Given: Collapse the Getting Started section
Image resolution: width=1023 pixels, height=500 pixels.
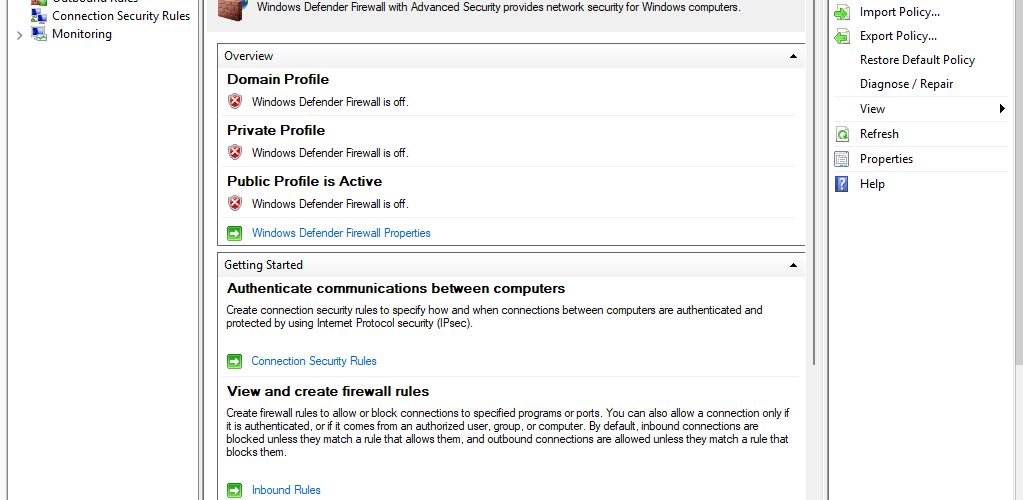Looking at the screenshot, I should point(793,265).
